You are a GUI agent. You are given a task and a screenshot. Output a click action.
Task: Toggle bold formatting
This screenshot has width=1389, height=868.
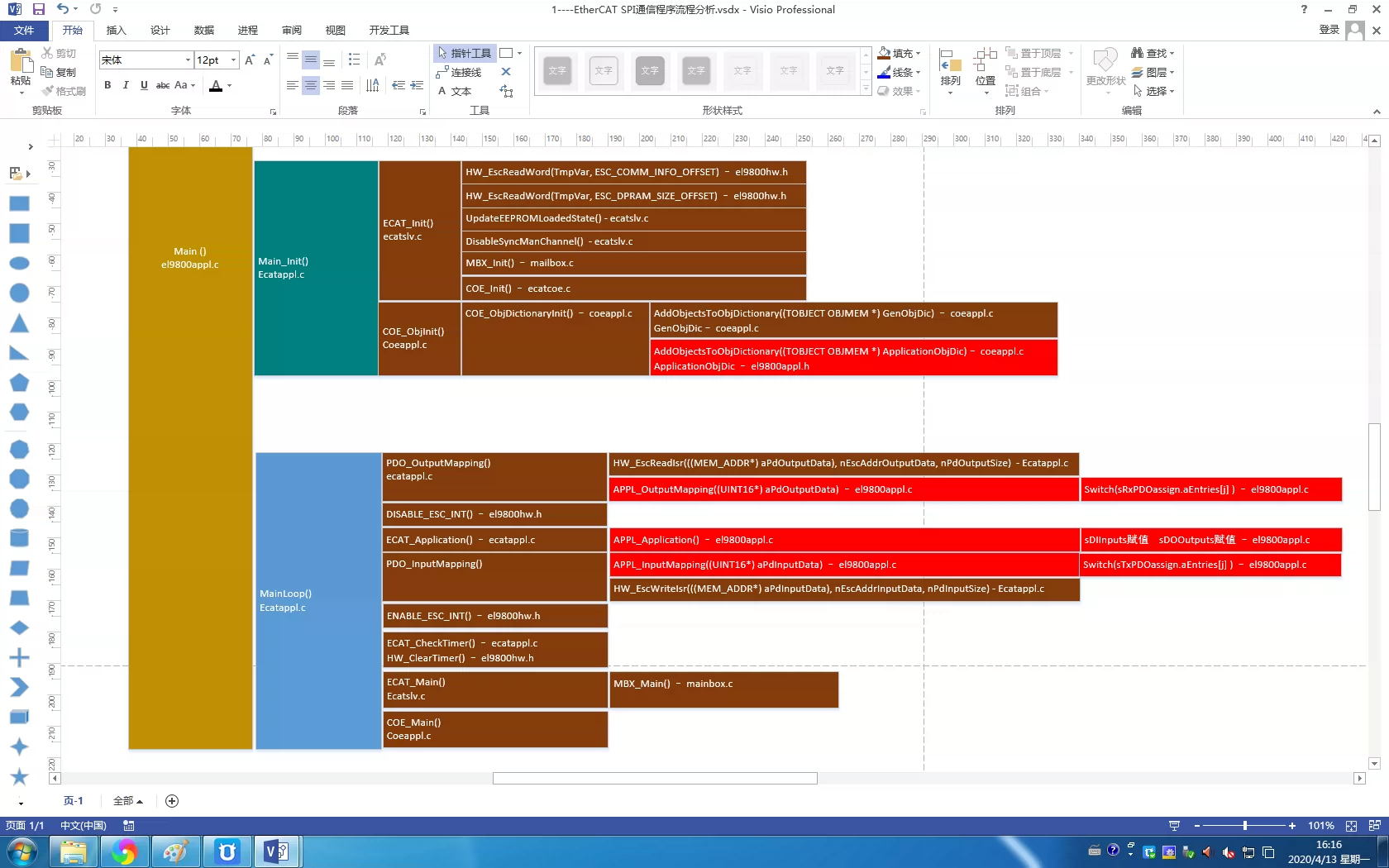click(x=107, y=85)
